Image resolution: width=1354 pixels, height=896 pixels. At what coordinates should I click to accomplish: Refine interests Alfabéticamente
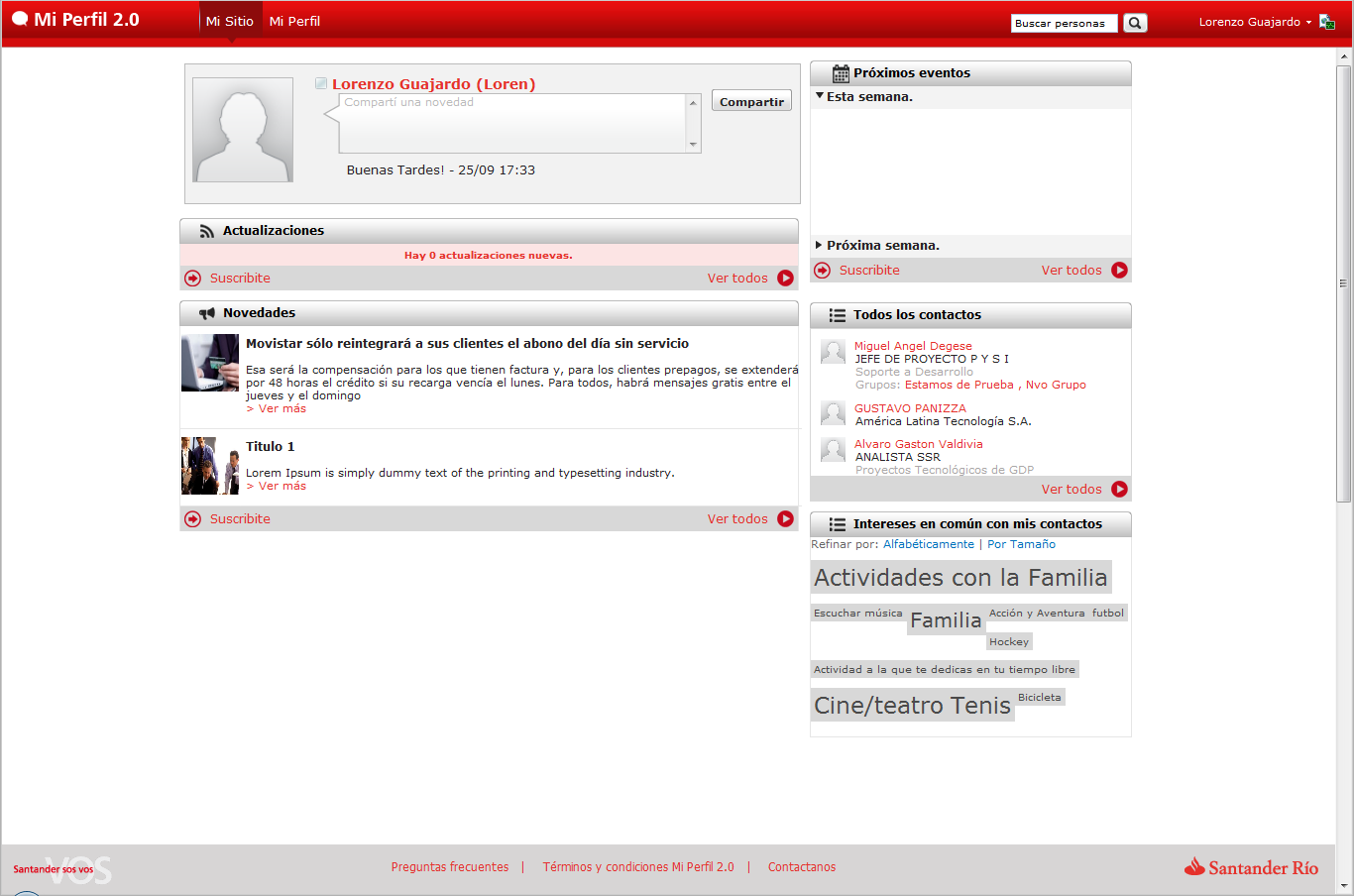929,544
